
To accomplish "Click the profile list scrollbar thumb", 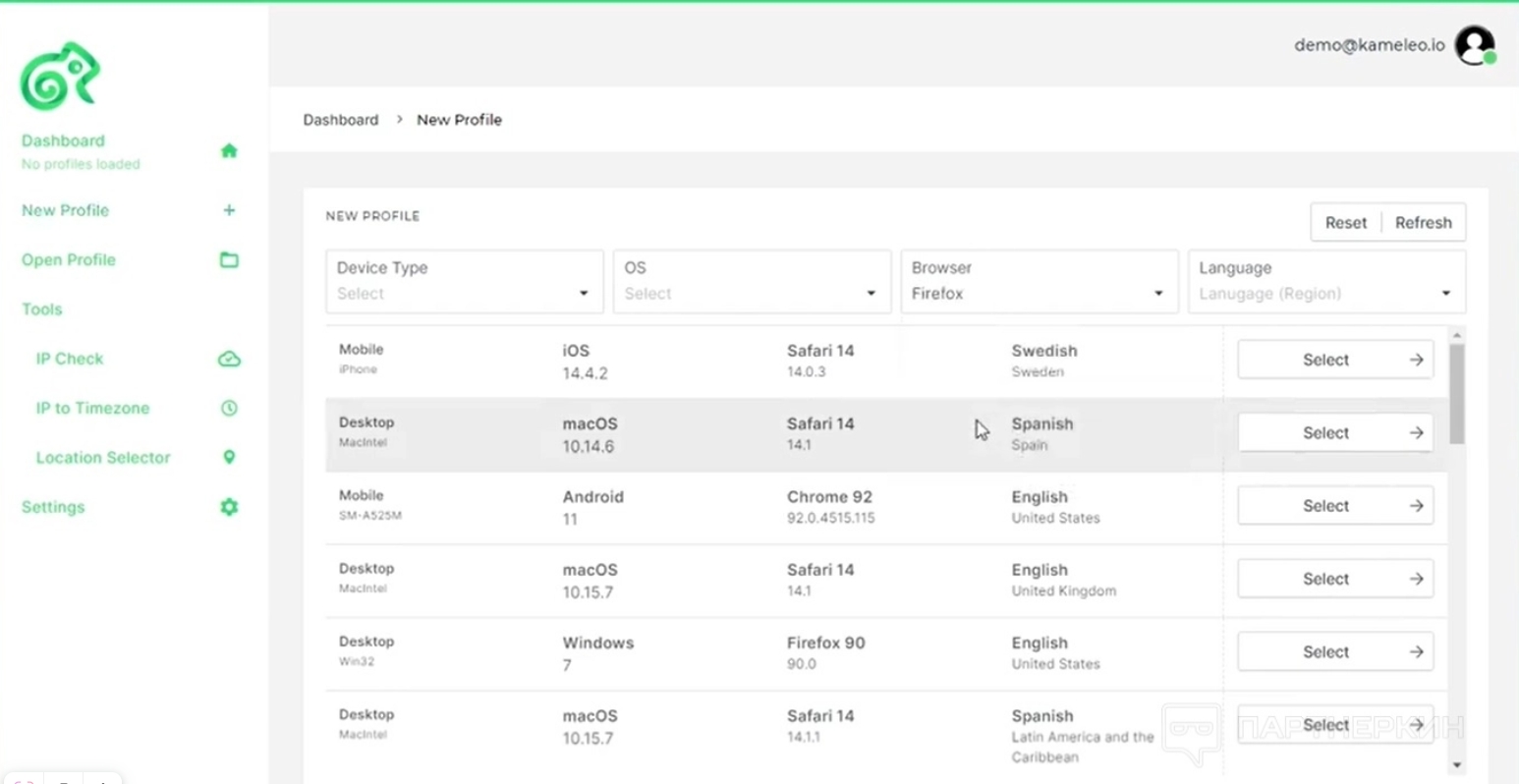I will pos(1457,393).
